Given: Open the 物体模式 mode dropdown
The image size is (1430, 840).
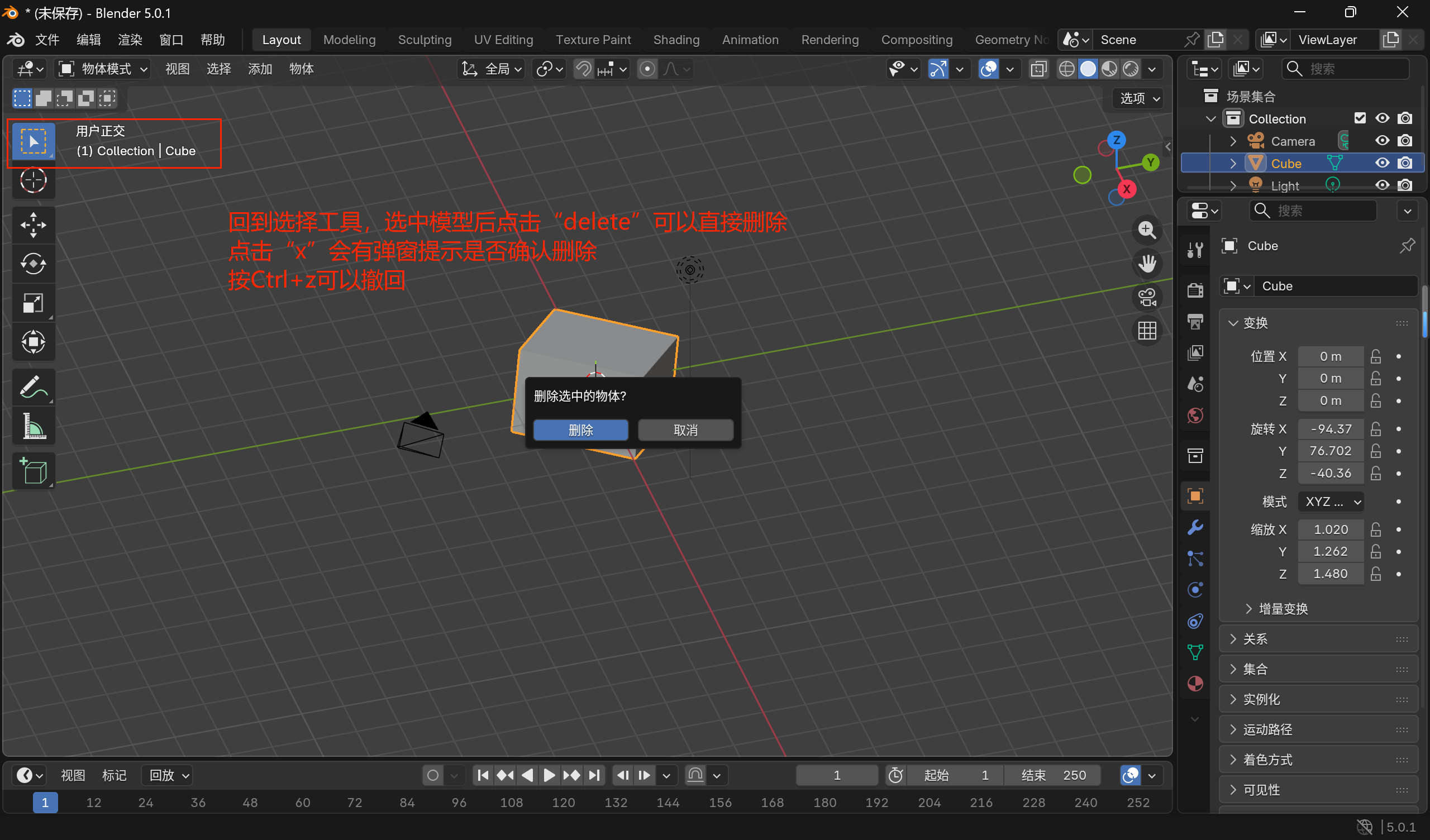Looking at the screenshot, I should point(103,69).
